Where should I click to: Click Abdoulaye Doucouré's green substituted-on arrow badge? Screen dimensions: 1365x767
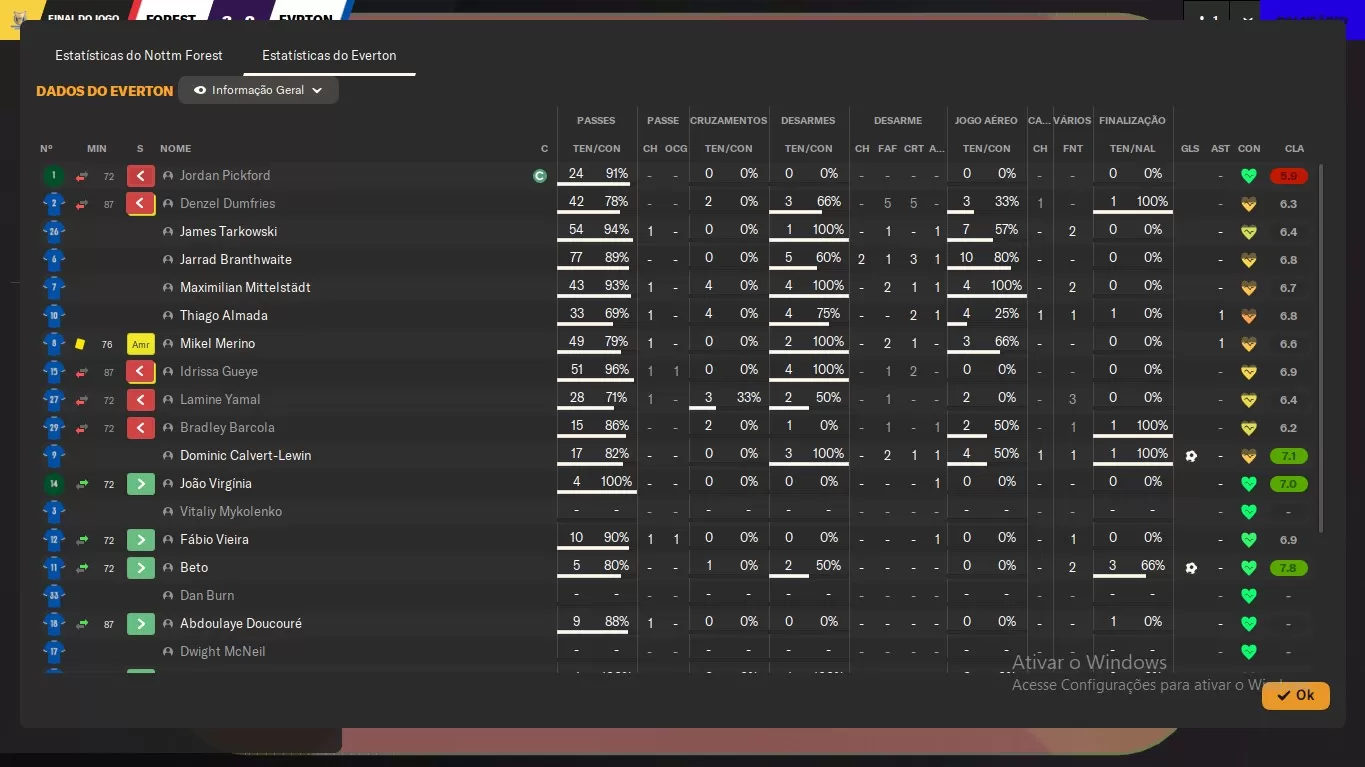tap(141, 624)
